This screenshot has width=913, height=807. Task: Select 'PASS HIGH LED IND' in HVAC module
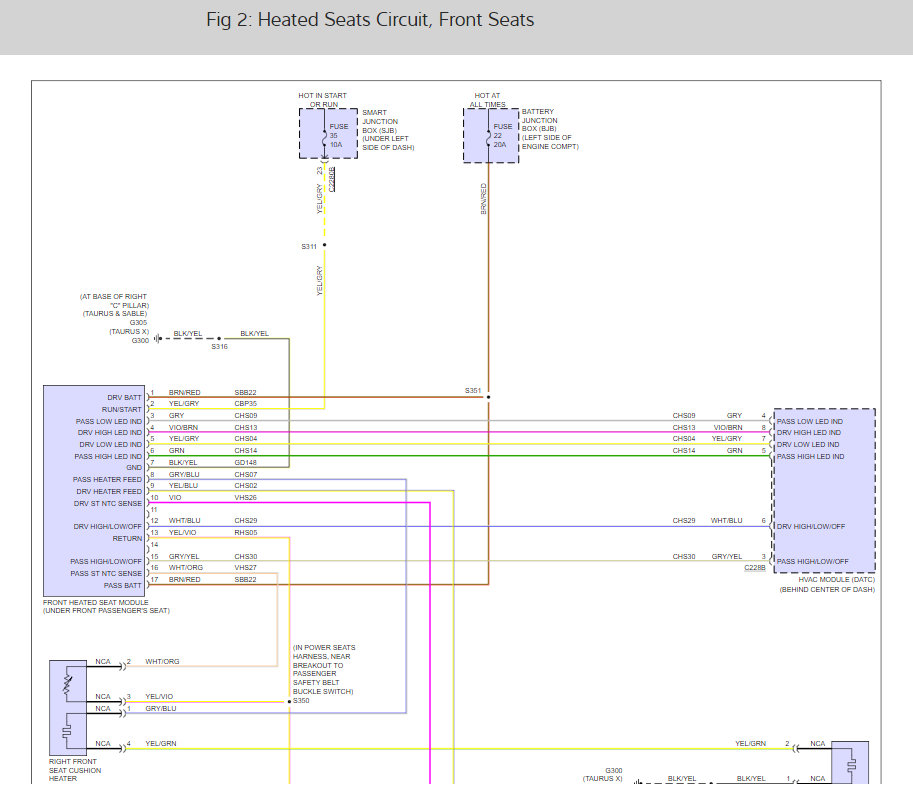(810, 456)
